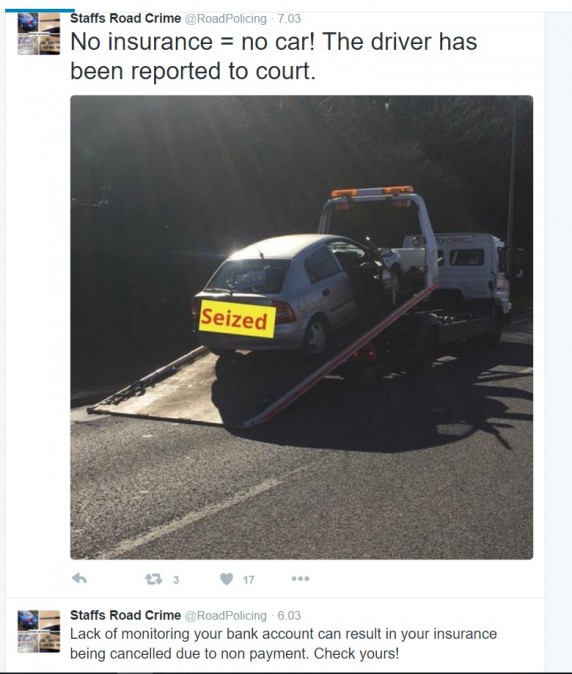Image resolution: width=572 pixels, height=674 pixels.
Task: Open the seized car photo
Action: tap(302, 327)
